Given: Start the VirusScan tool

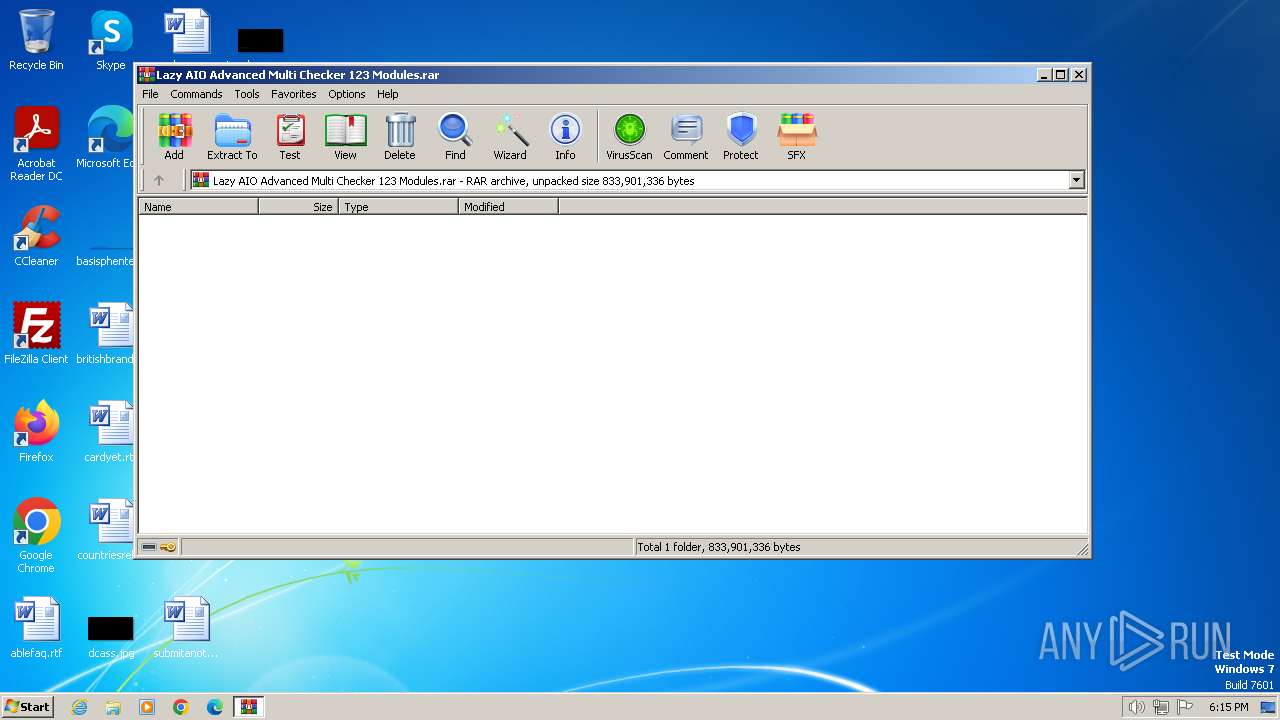Looking at the screenshot, I should click(x=629, y=136).
